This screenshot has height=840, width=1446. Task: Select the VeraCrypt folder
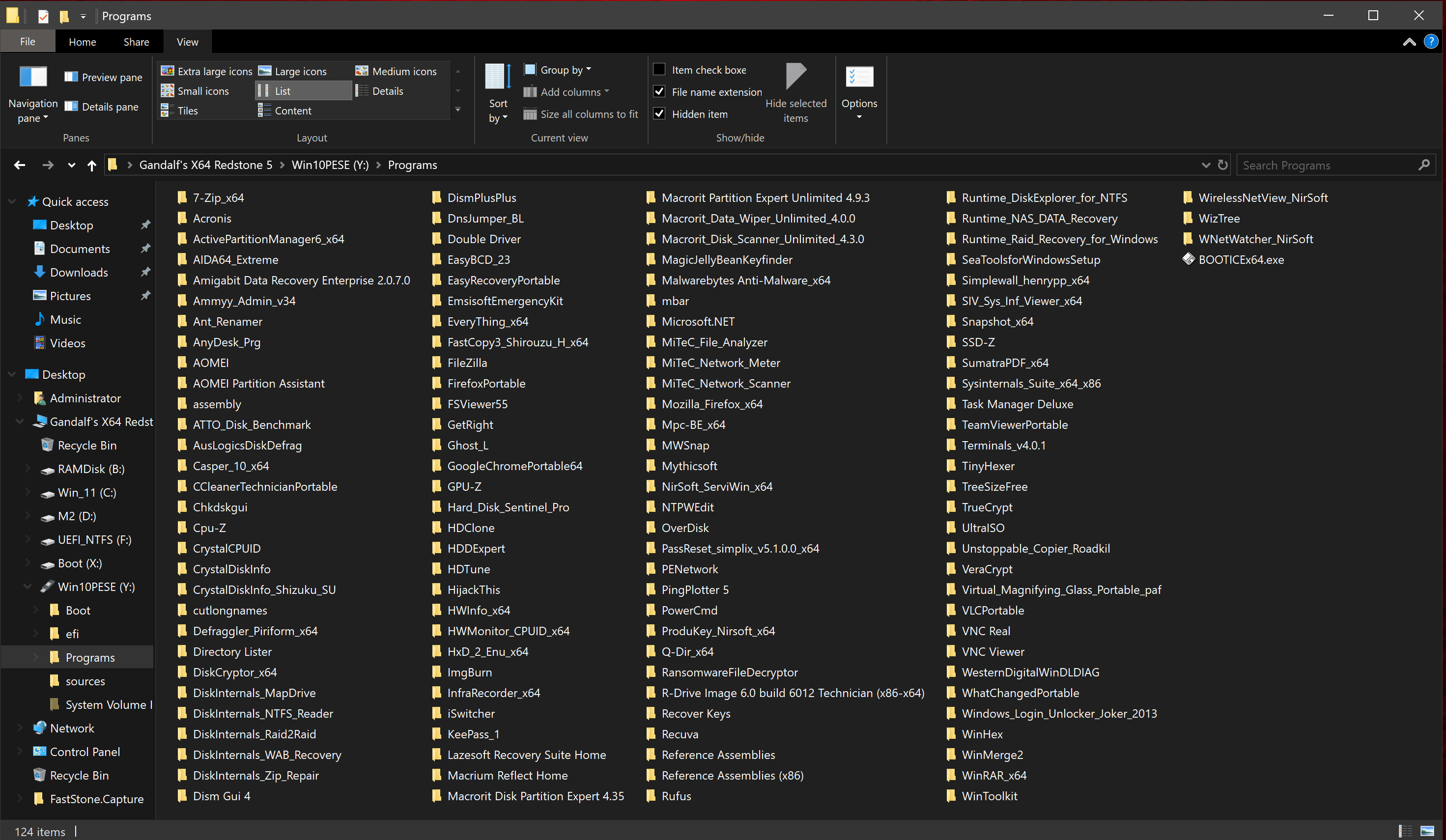tap(980, 569)
